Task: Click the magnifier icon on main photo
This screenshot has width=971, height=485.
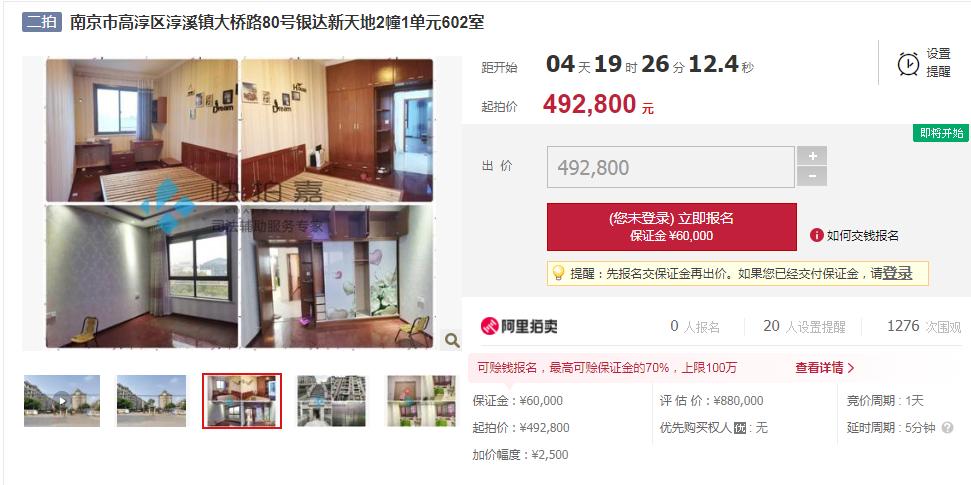Action: click(452, 339)
